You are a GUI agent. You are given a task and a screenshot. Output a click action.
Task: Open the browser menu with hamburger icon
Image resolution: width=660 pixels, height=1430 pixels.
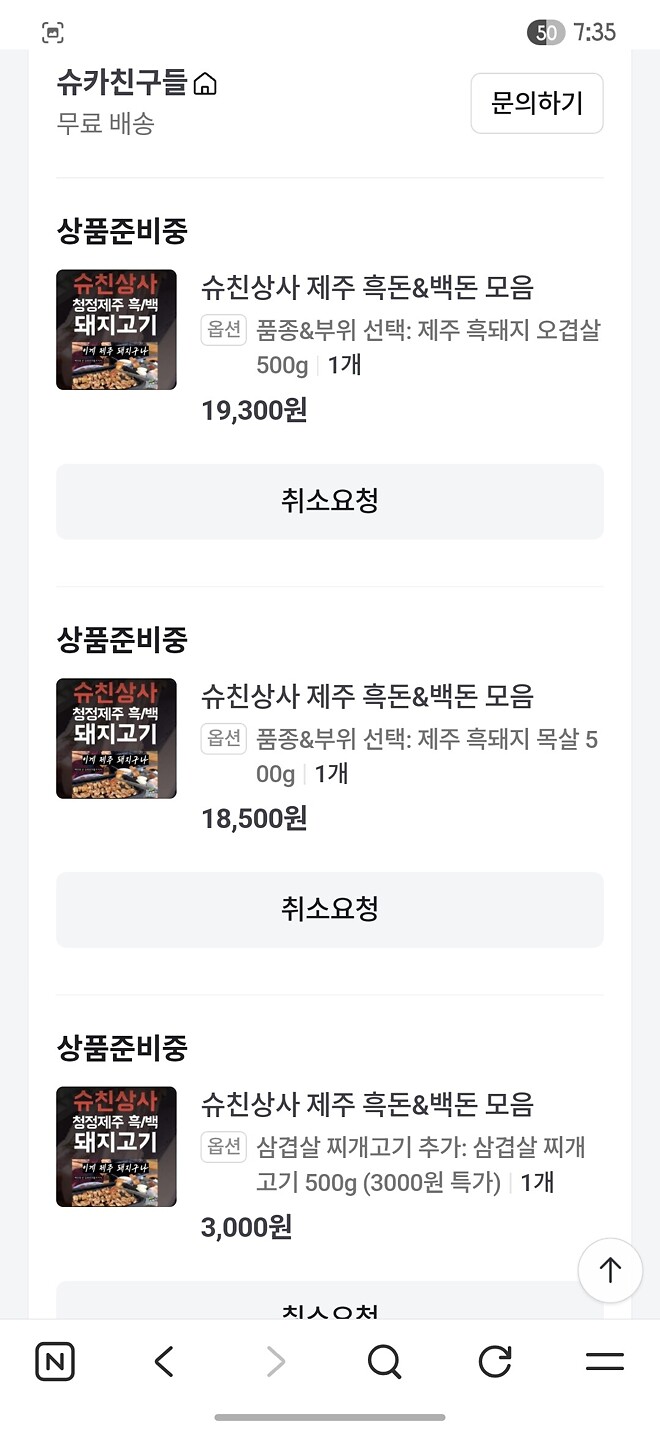click(x=603, y=1361)
